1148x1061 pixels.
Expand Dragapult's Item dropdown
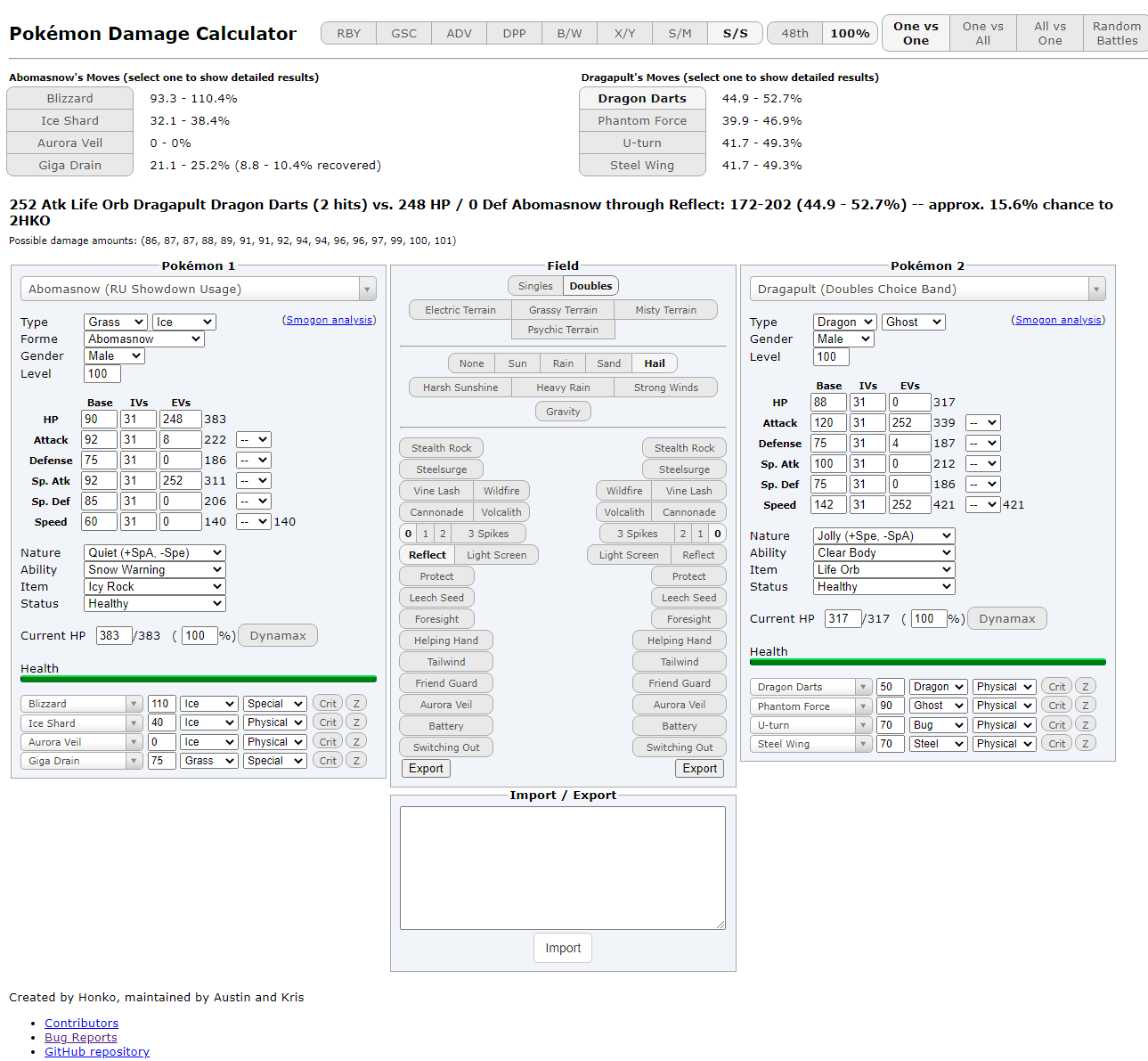click(883, 570)
